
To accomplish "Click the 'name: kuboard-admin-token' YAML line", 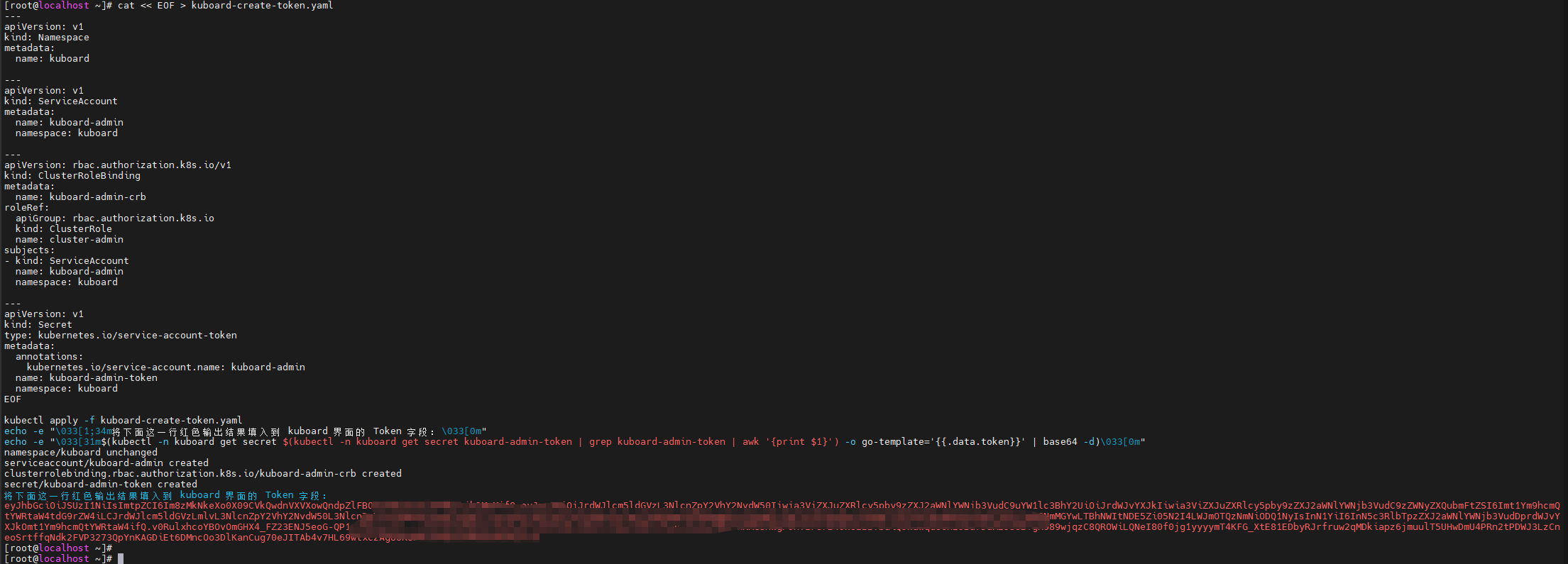I will [x=86, y=378].
